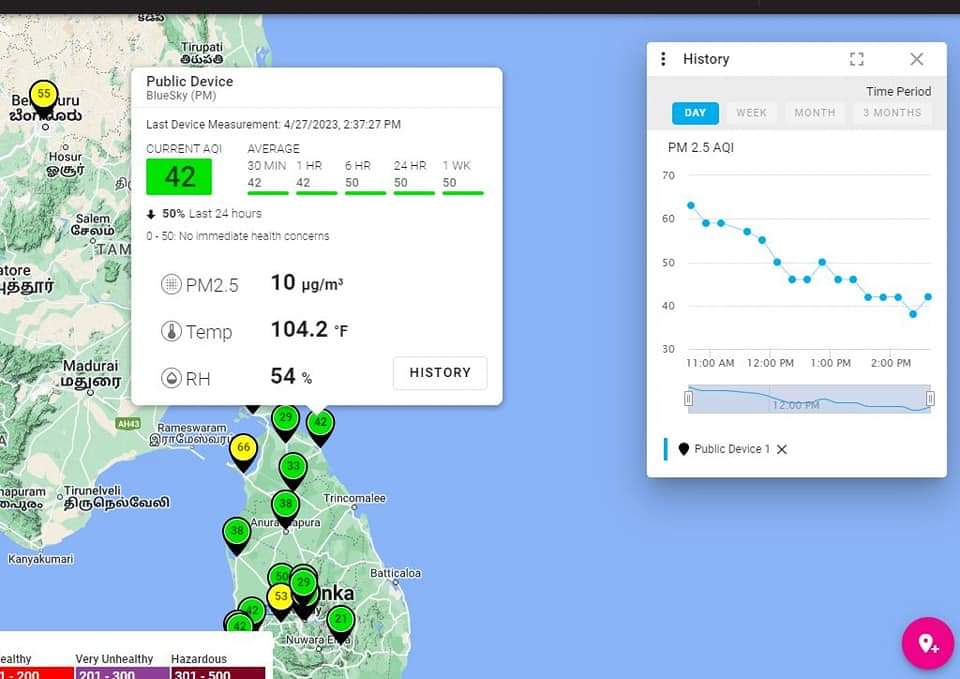Screen dimensions: 960x679
Task: Close the History panel
Action: click(x=916, y=59)
